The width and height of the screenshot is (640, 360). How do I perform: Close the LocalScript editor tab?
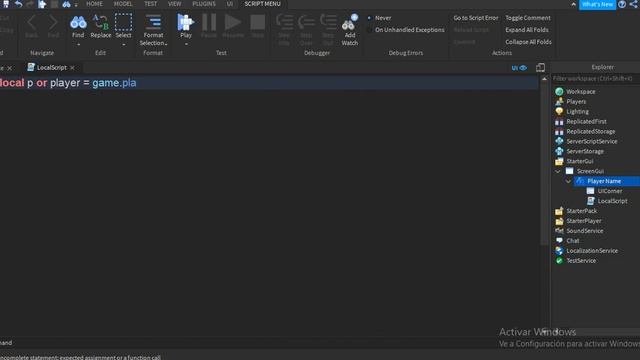pyautogui.click(x=72, y=68)
